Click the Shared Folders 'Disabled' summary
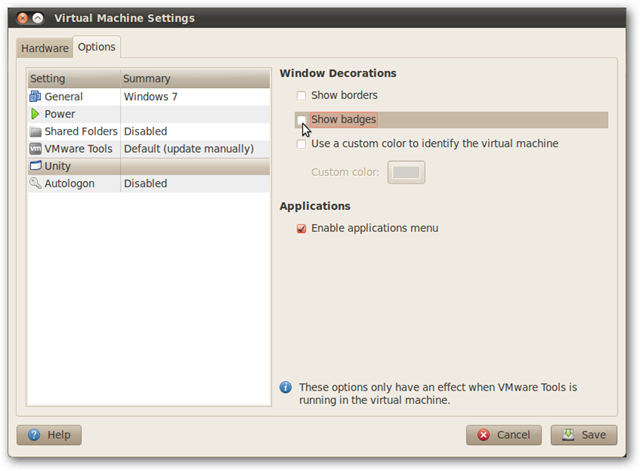Screen dimensions: 640x471 [145, 131]
